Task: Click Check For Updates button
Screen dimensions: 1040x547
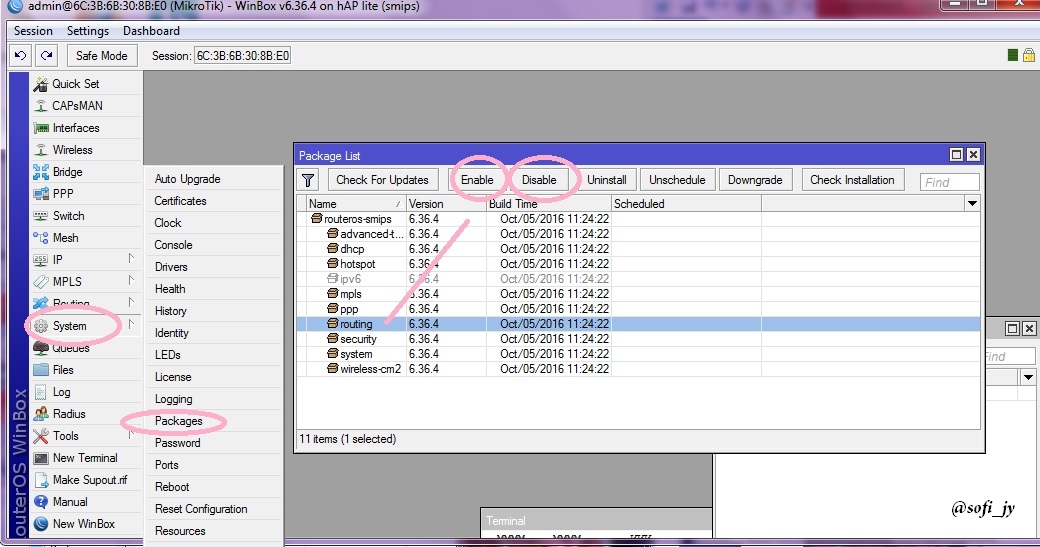Action: [x=382, y=180]
